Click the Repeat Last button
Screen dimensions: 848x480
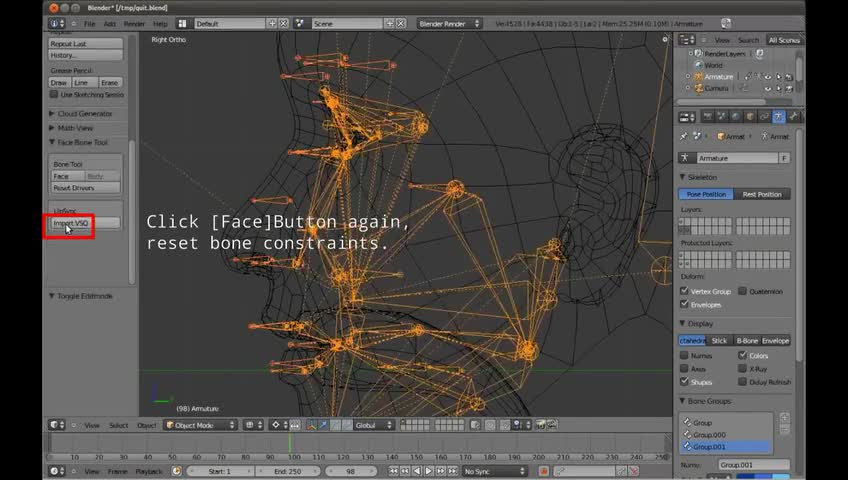coord(85,43)
